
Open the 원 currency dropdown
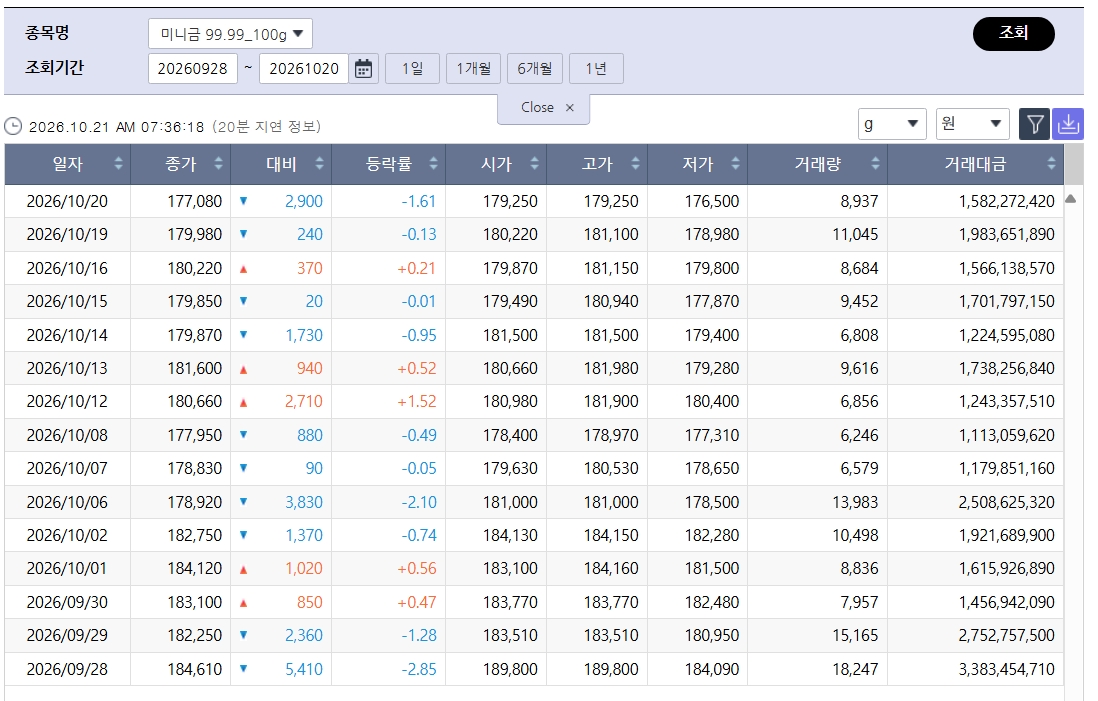(972, 124)
